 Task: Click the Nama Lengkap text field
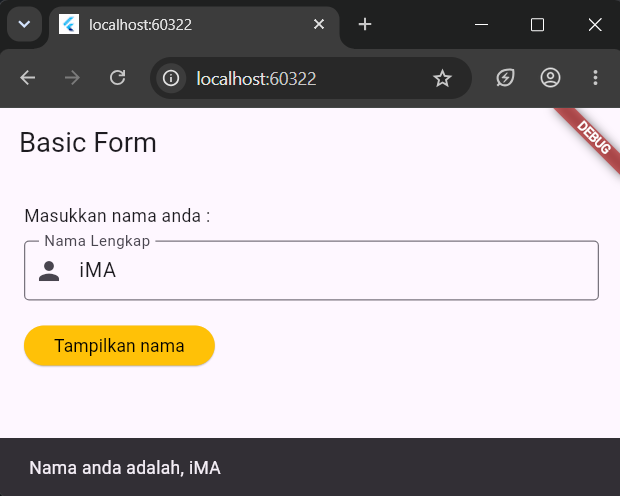(312, 271)
